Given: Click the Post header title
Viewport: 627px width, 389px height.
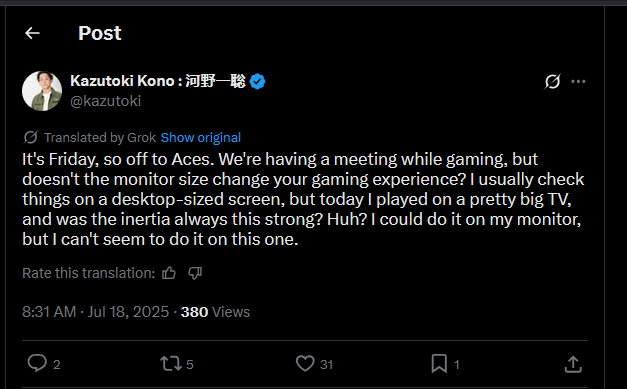Looking at the screenshot, I should (x=100, y=33).
